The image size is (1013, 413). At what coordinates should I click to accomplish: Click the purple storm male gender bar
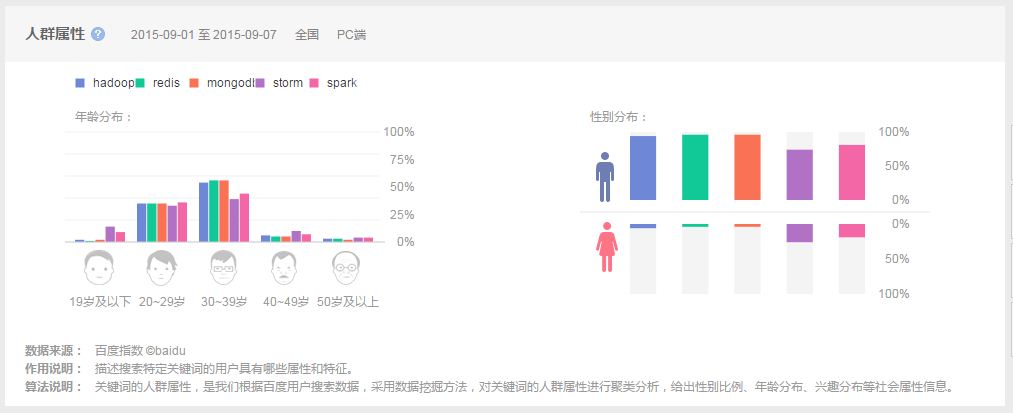(800, 175)
